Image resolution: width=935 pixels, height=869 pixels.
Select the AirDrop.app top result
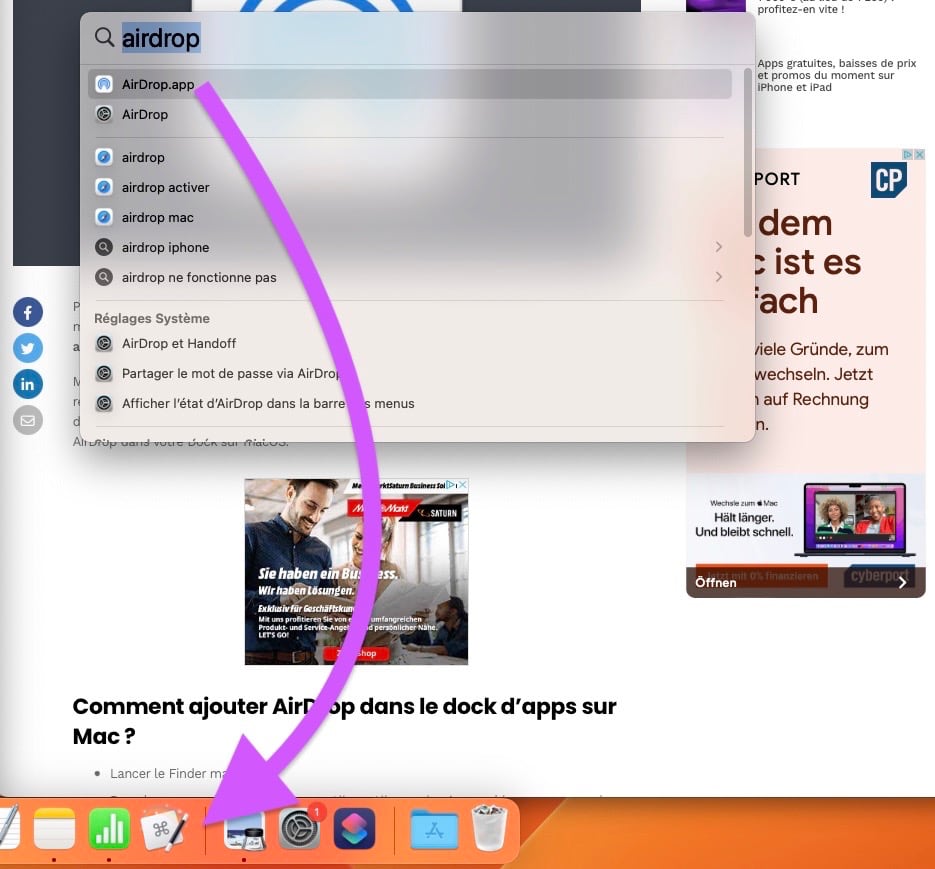point(410,84)
